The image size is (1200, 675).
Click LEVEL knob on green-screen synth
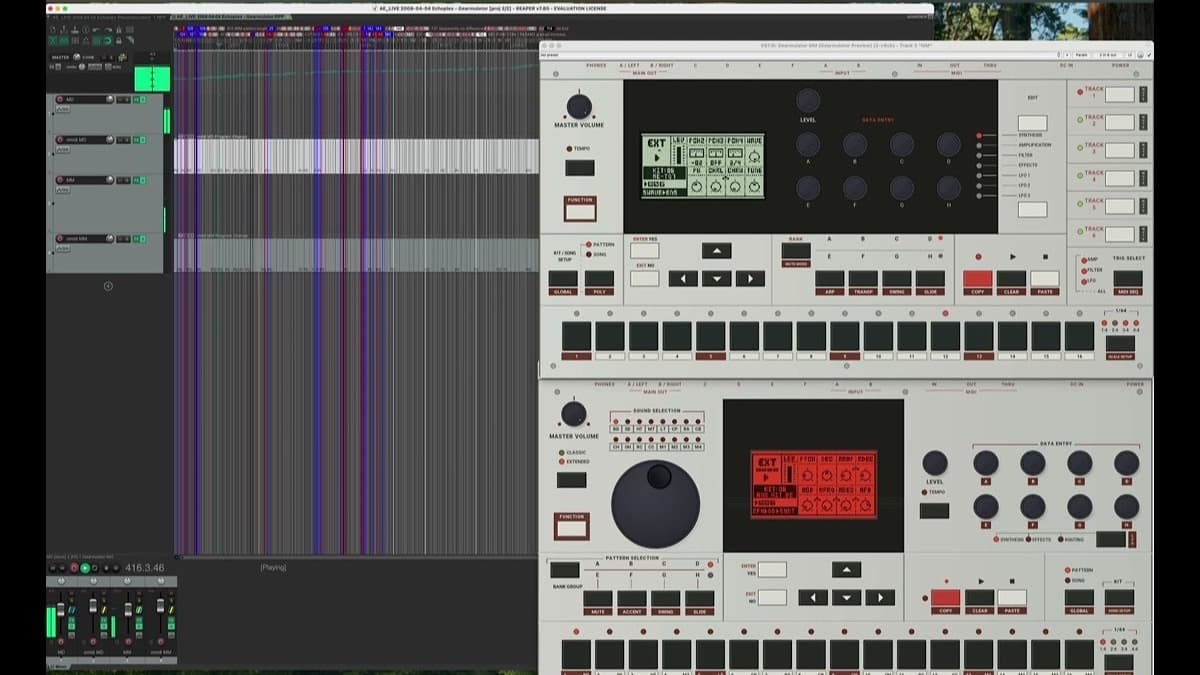tap(808, 100)
